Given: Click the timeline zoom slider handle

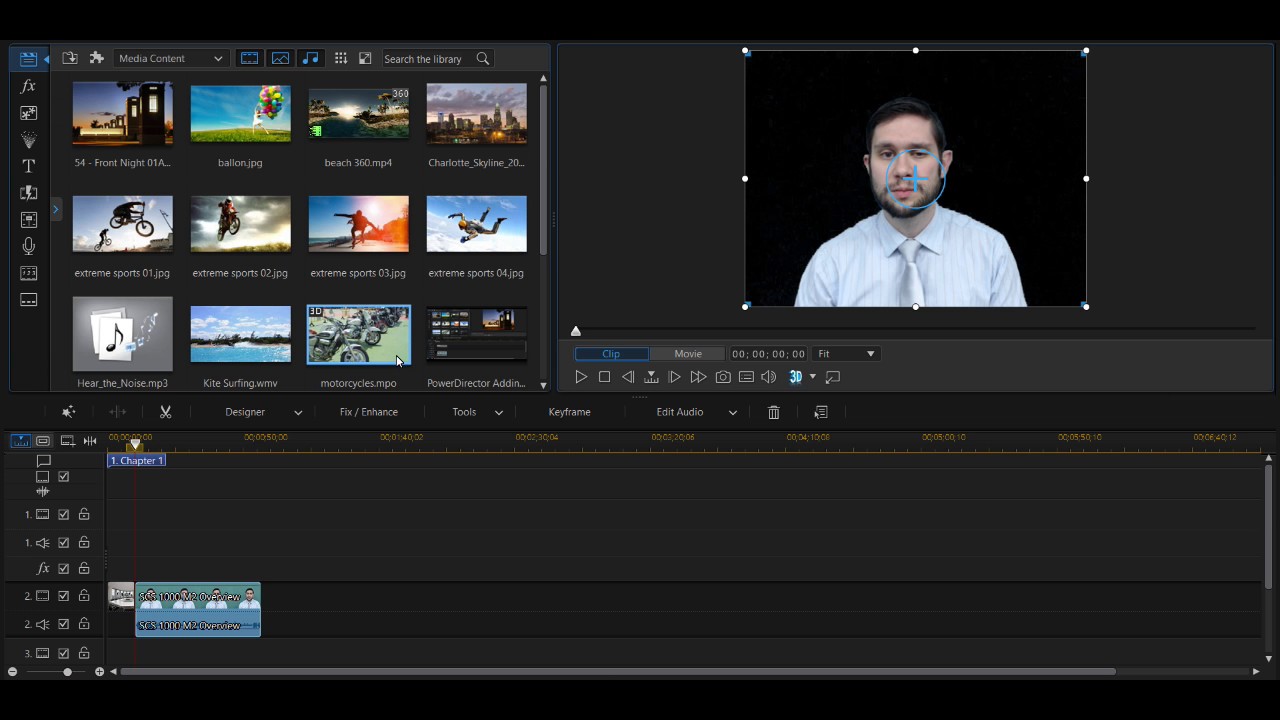Looking at the screenshot, I should pos(67,672).
